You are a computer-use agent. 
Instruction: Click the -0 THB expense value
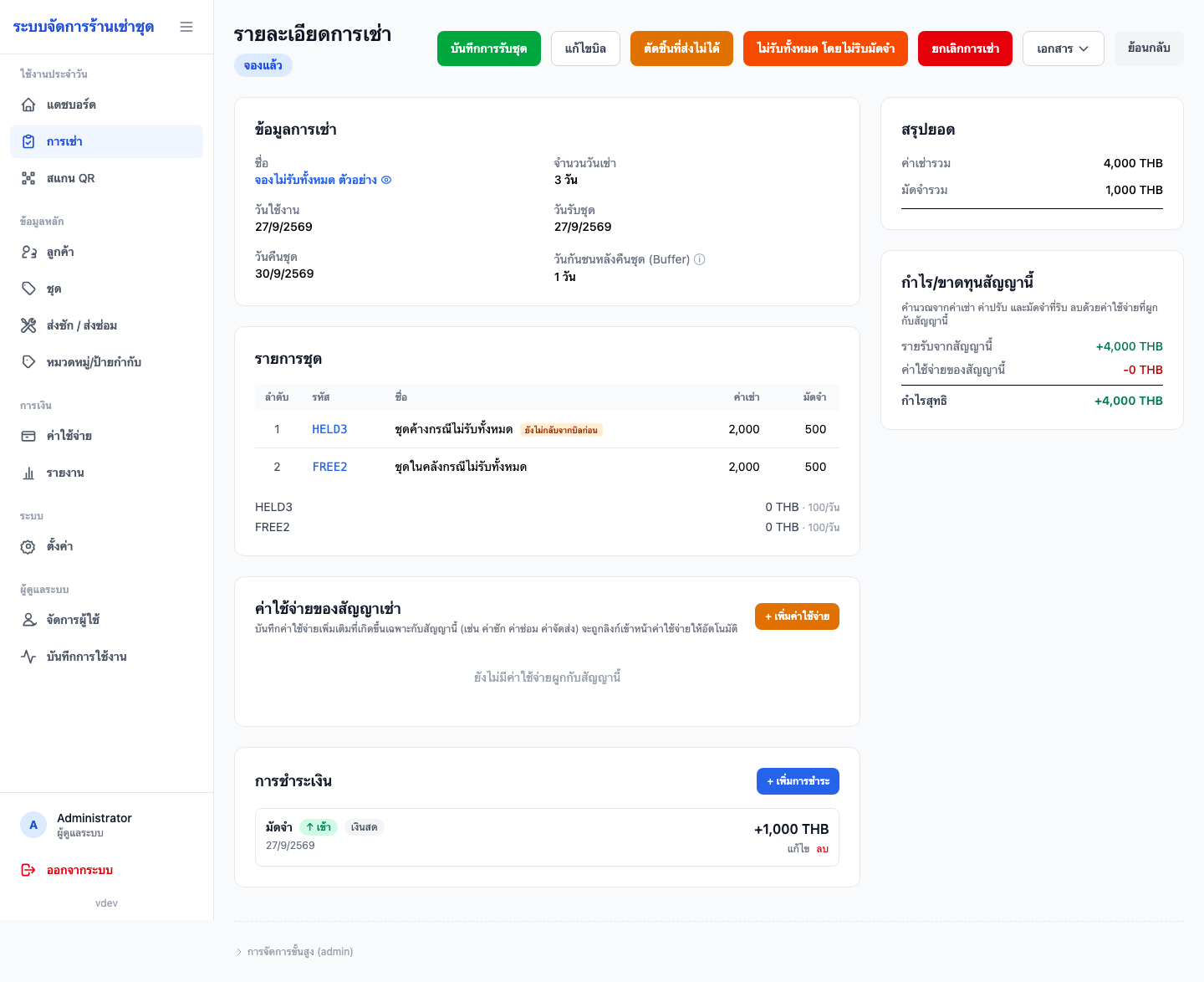[1143, 370]
